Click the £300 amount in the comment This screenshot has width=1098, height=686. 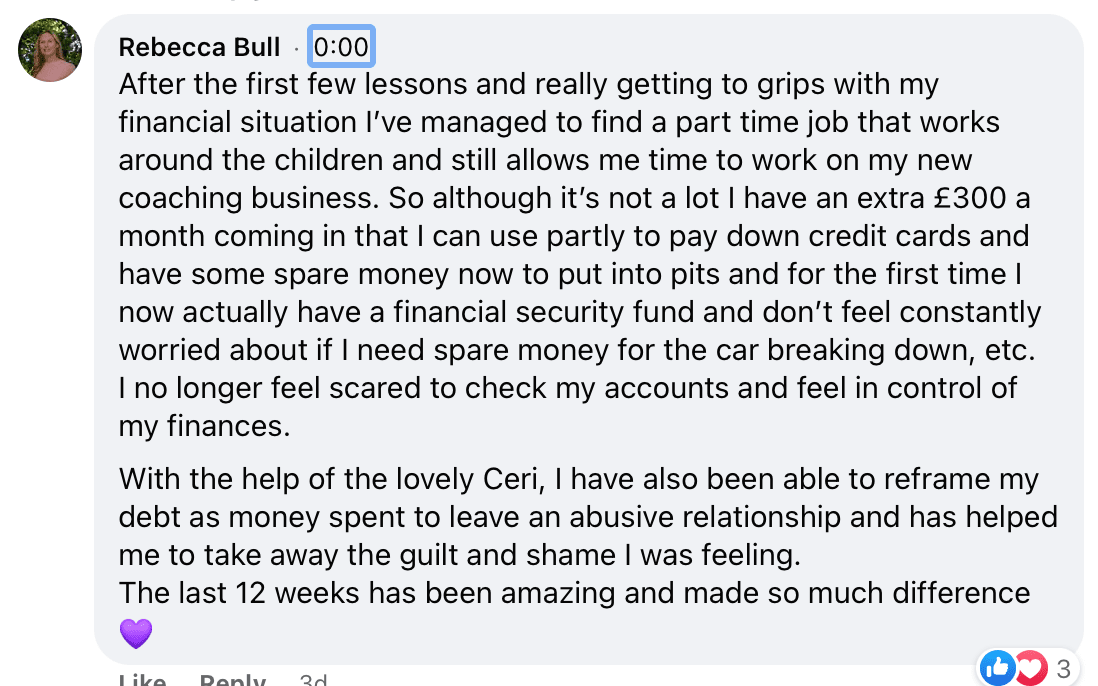[961, 199]
